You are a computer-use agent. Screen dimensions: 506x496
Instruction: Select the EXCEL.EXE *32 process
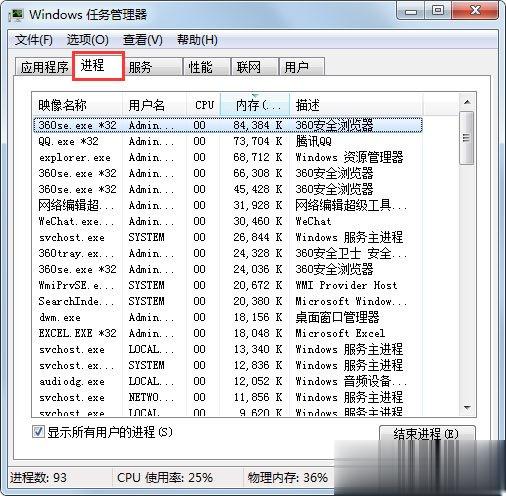(228, 333)
